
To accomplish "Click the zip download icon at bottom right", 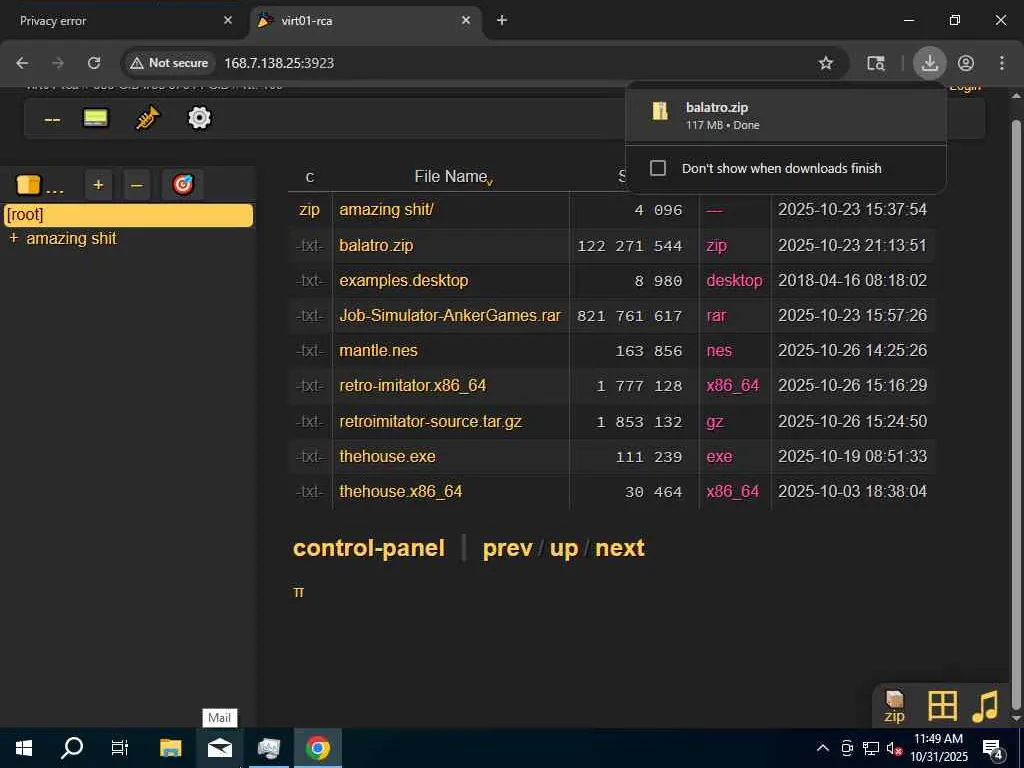I will click(x=894, y=707).
